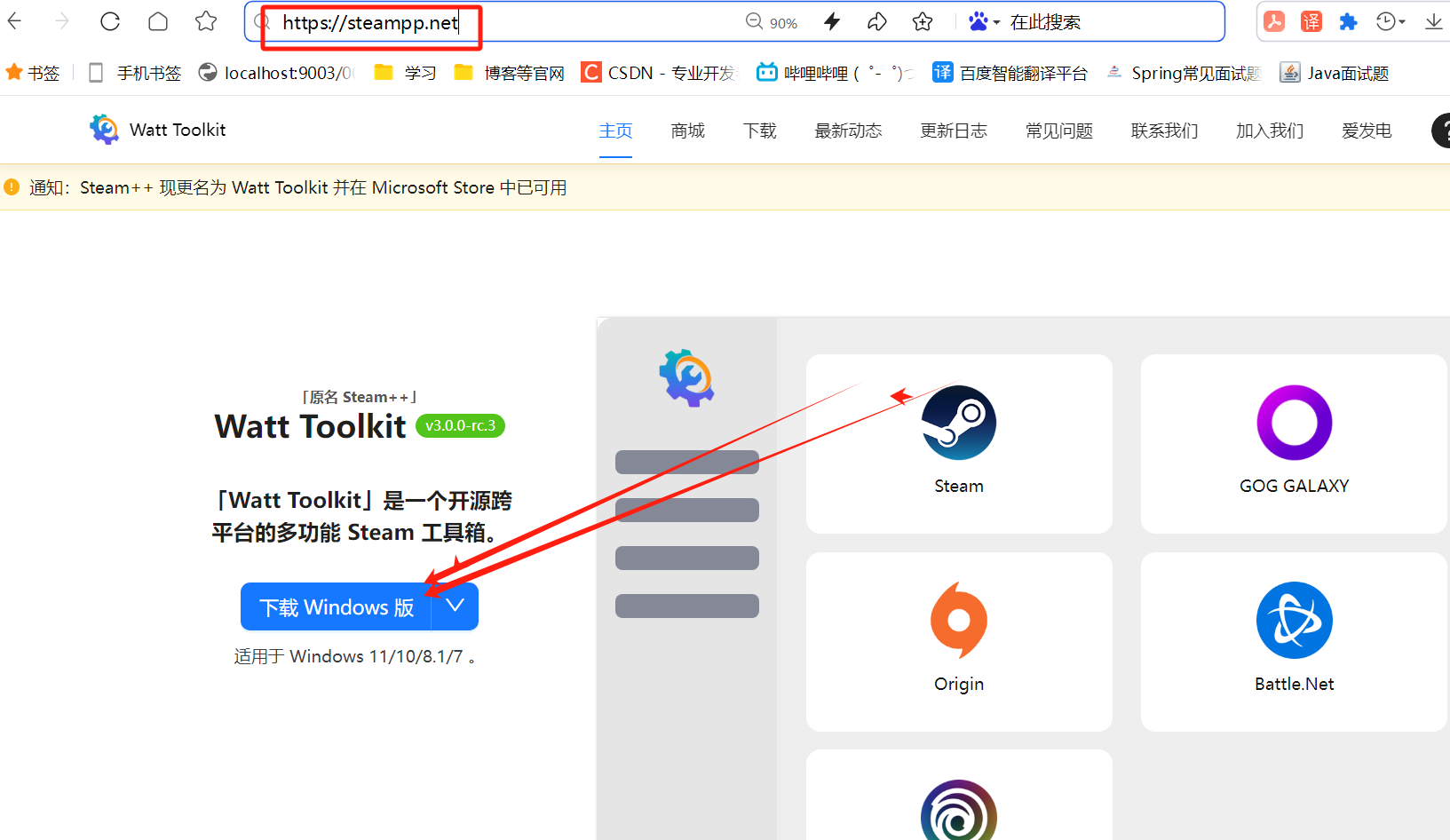Open Spring常见面试题 bookmark
This screenshot has width=1450, height=840.
coord(1184,73)
